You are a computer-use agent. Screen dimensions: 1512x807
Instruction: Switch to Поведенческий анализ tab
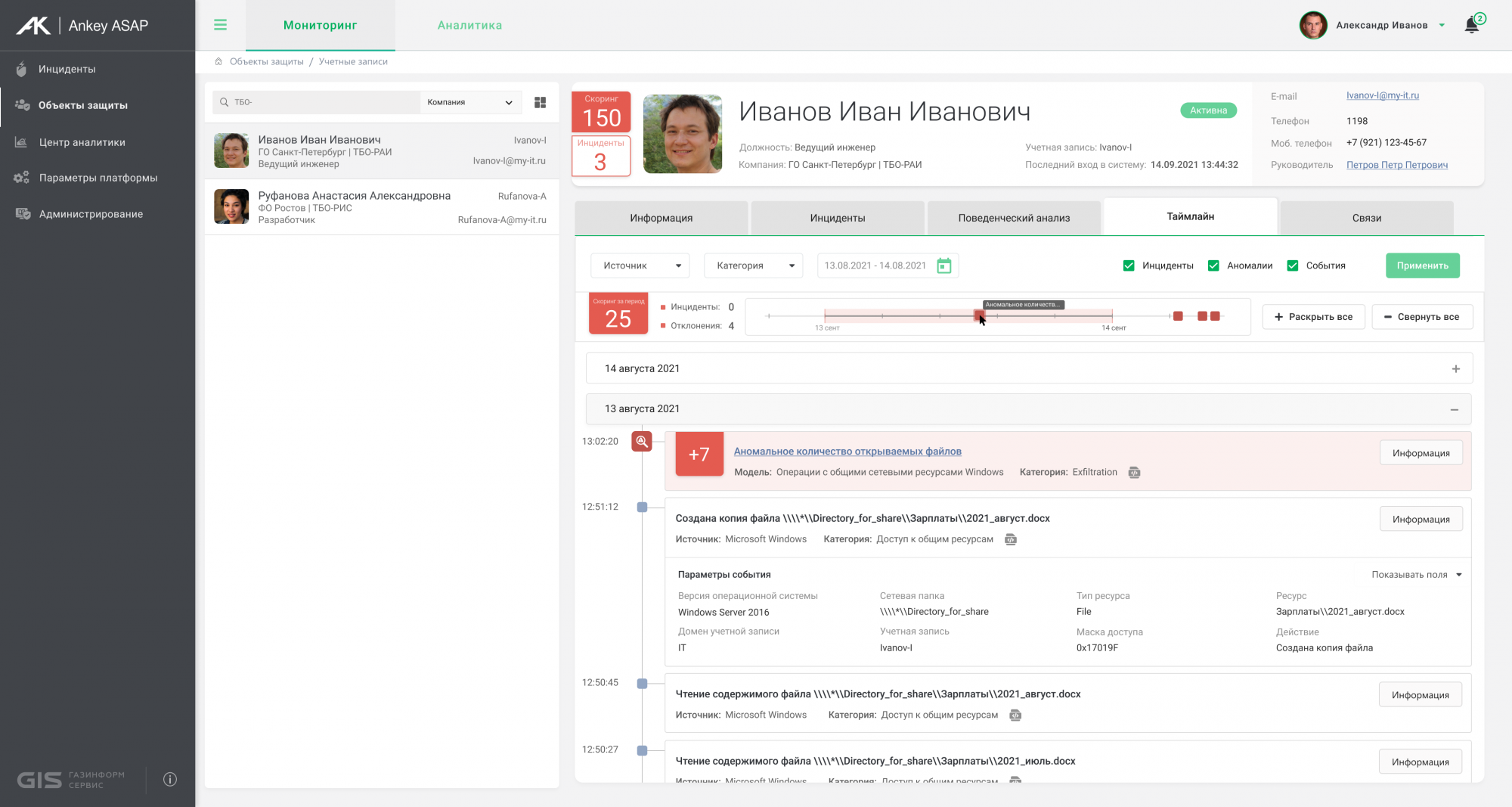[x=1014, y=218]
